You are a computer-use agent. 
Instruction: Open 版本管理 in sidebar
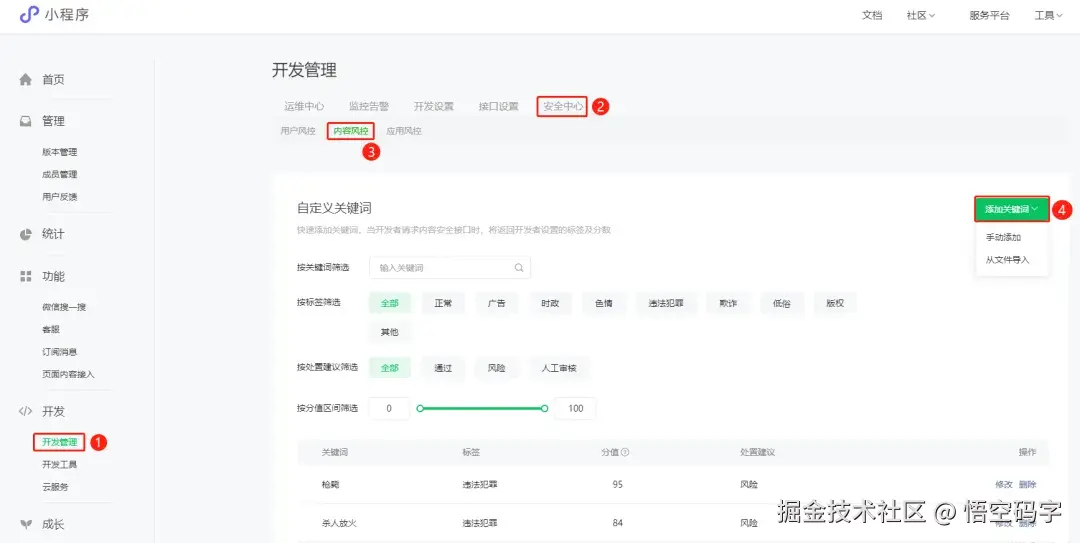pos(59,152)
